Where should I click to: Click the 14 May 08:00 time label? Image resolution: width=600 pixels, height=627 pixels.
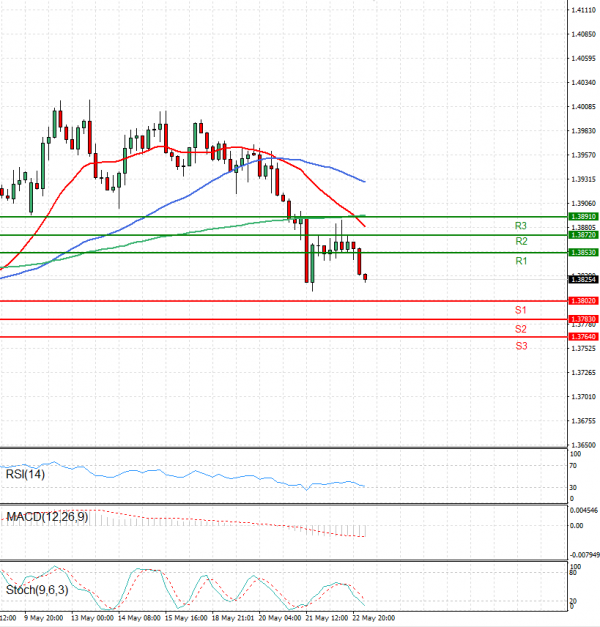click(139, 618)
